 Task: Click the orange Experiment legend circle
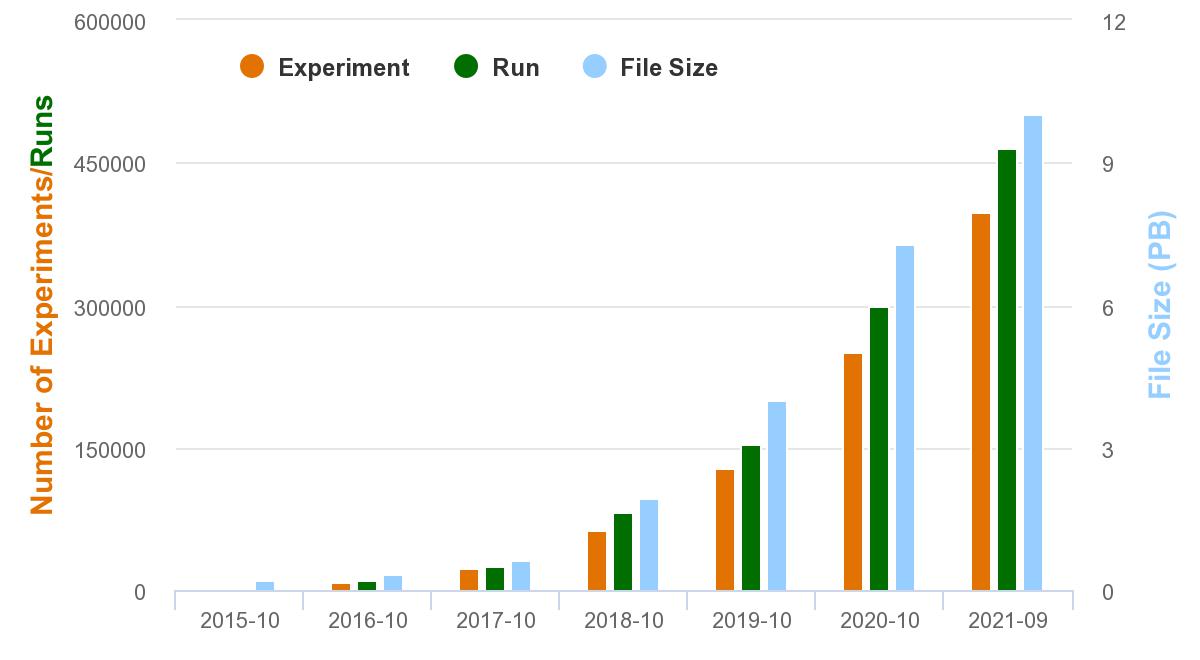click(x=252, y=67)
